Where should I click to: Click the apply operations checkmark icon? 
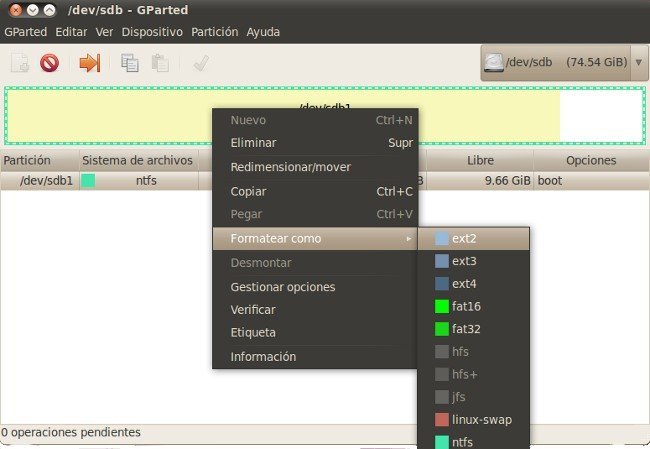click(x=200, y=63)
